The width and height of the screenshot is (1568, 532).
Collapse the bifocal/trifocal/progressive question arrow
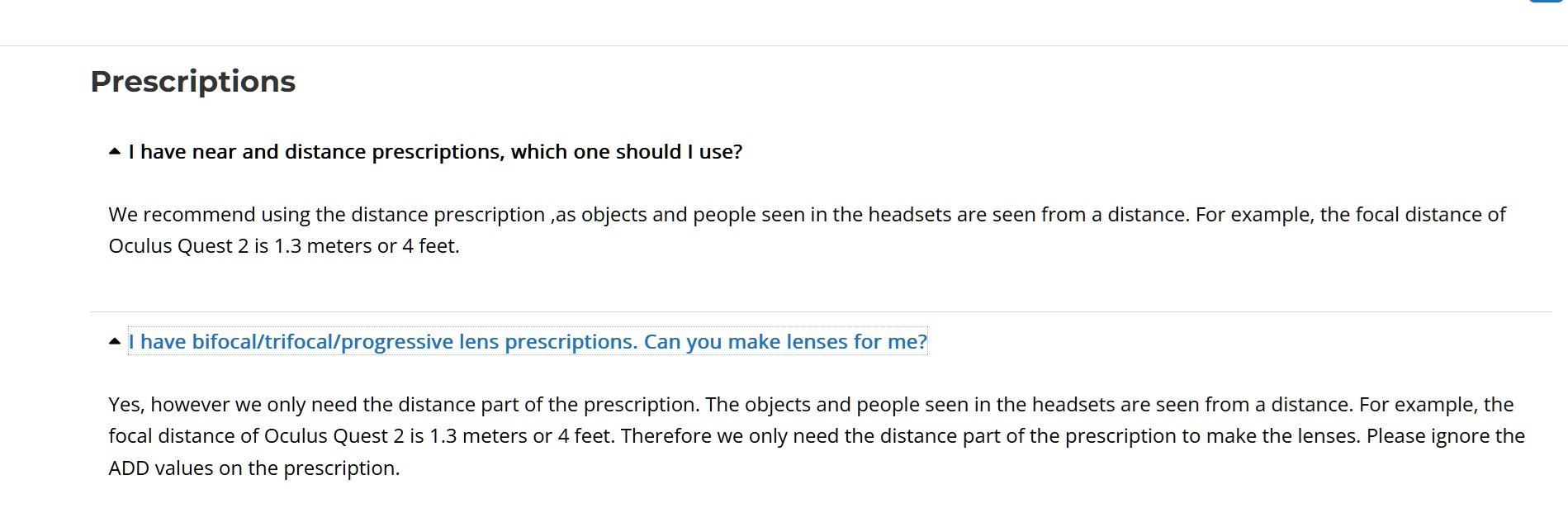click(x=115, y=342)
